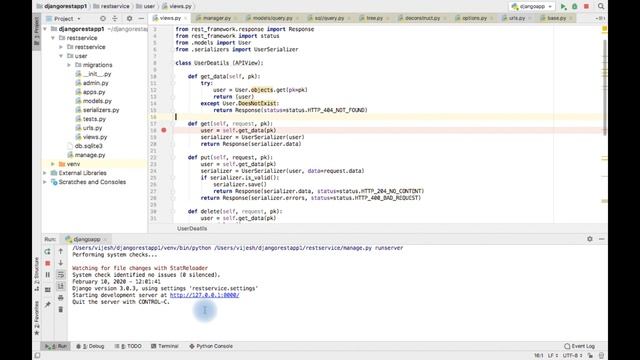Image resolution: width=640 pixels, height=360 pixels.
Task: Click the locate-file target icon in Project panel
Action: click(103, 18)
